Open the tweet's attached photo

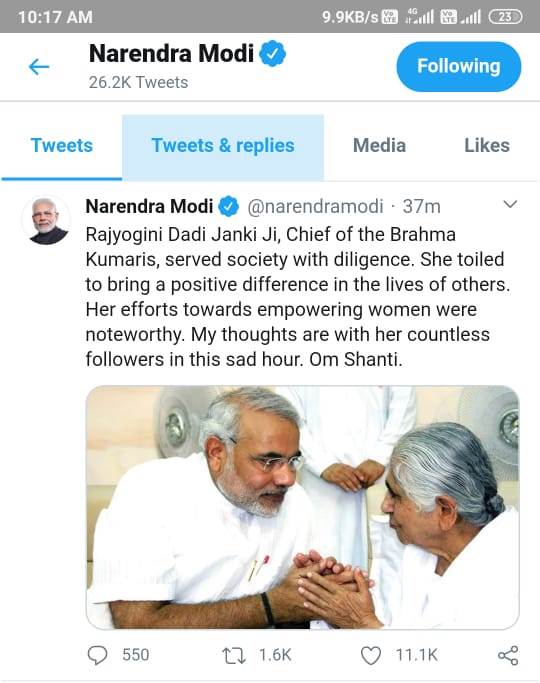coord(303,507)
